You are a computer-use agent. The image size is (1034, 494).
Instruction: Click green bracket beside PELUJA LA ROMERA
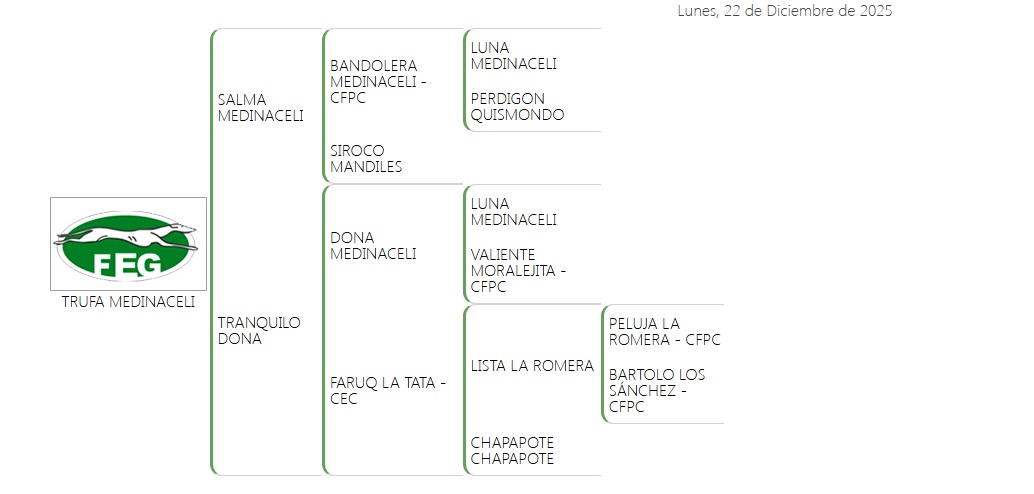click(x=602, y=364)
